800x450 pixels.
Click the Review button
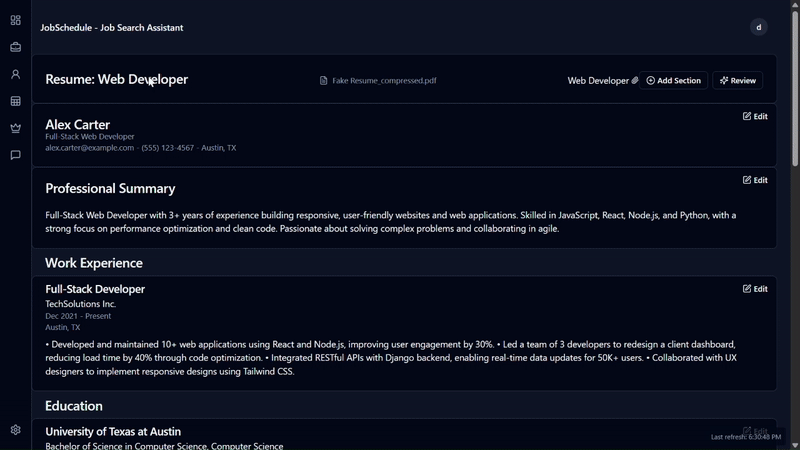coord(738,81)
